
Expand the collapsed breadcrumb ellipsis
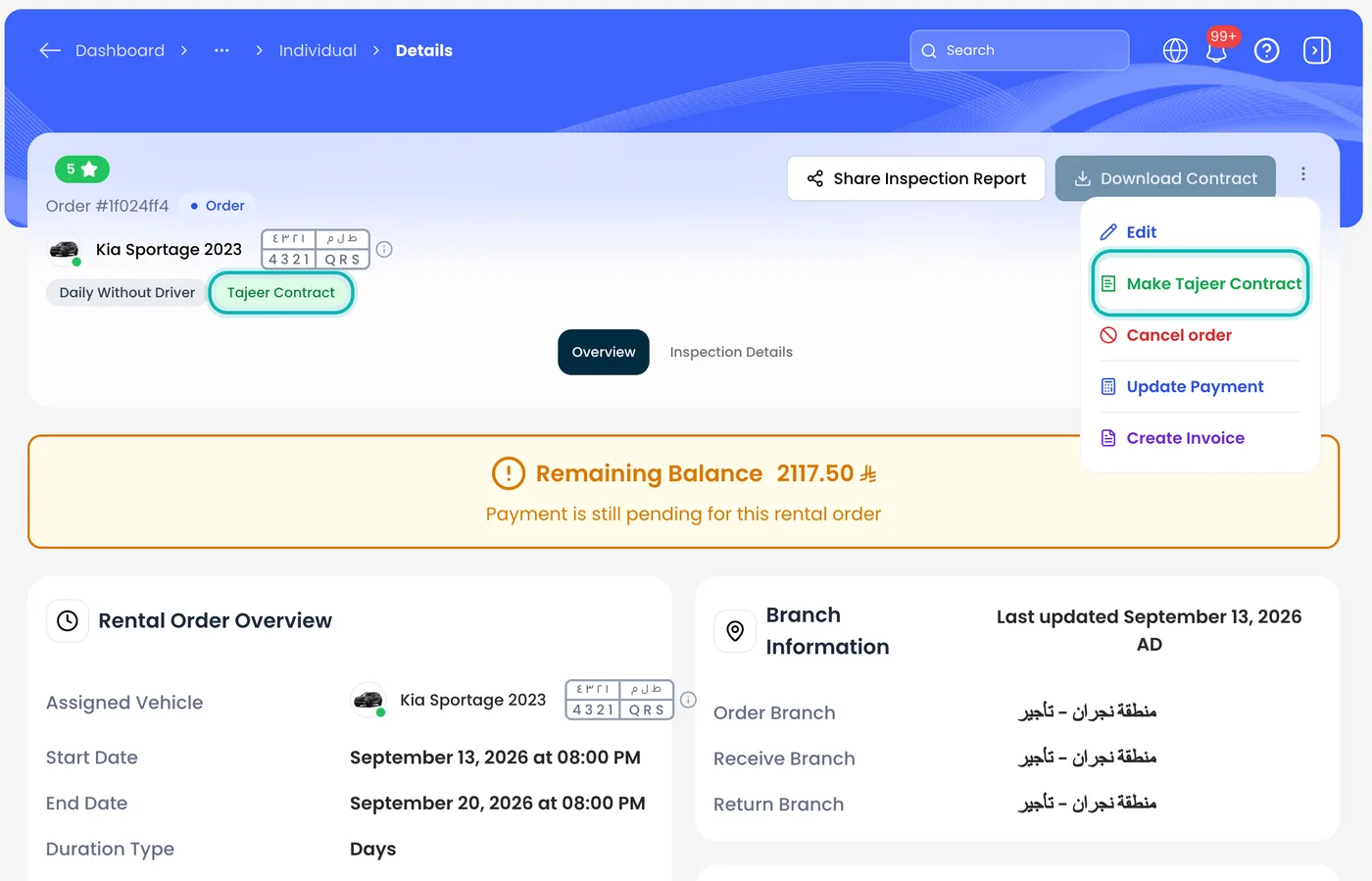click(x=221, y=50)
